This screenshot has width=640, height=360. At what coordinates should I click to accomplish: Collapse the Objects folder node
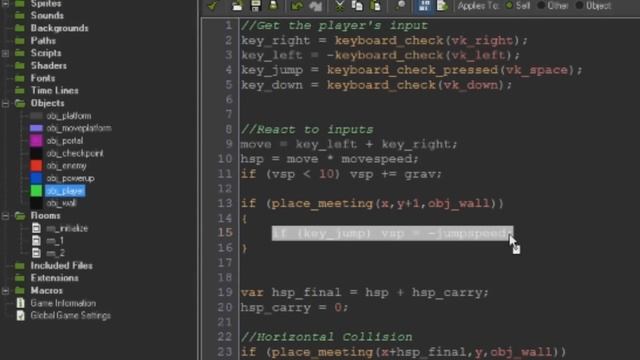tap(6, 104)
